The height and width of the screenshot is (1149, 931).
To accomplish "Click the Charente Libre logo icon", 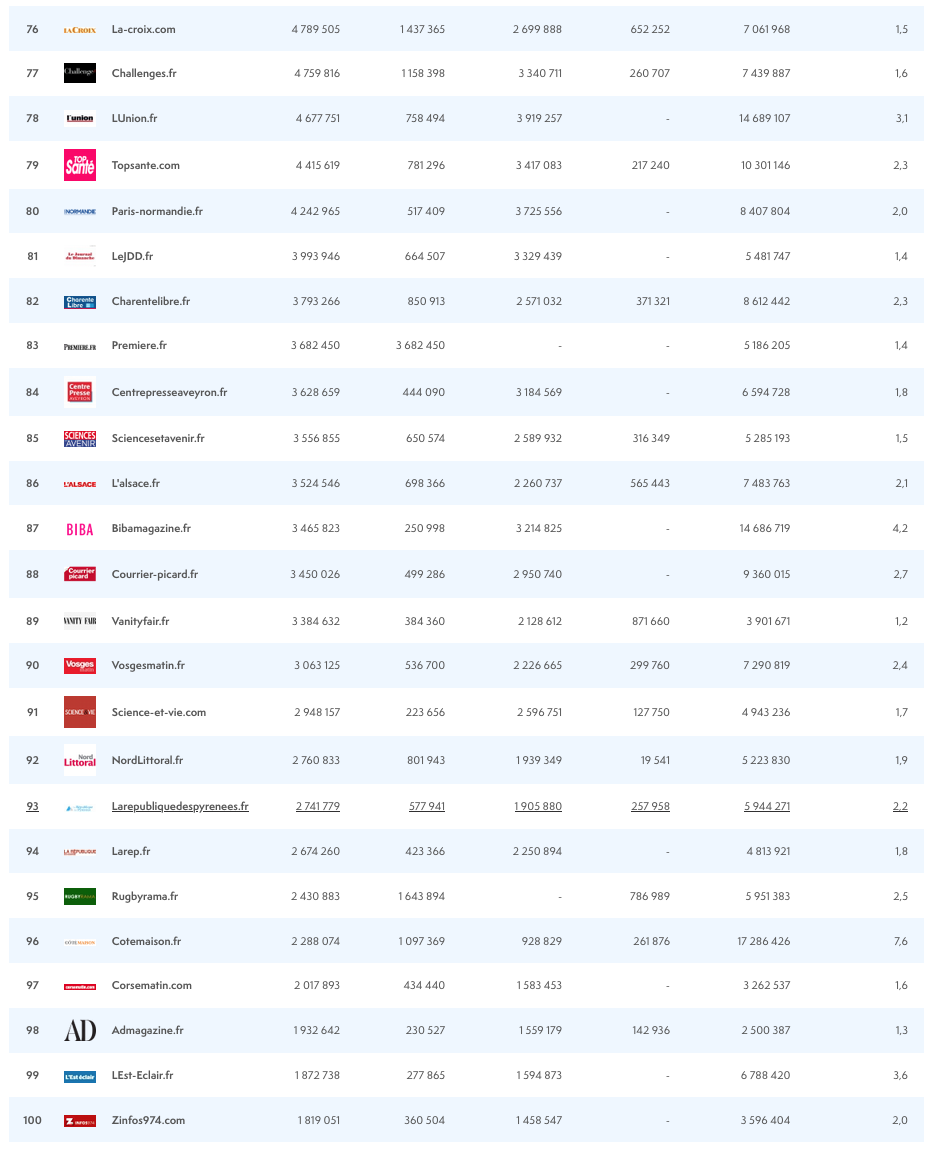I will pos(80,302).
